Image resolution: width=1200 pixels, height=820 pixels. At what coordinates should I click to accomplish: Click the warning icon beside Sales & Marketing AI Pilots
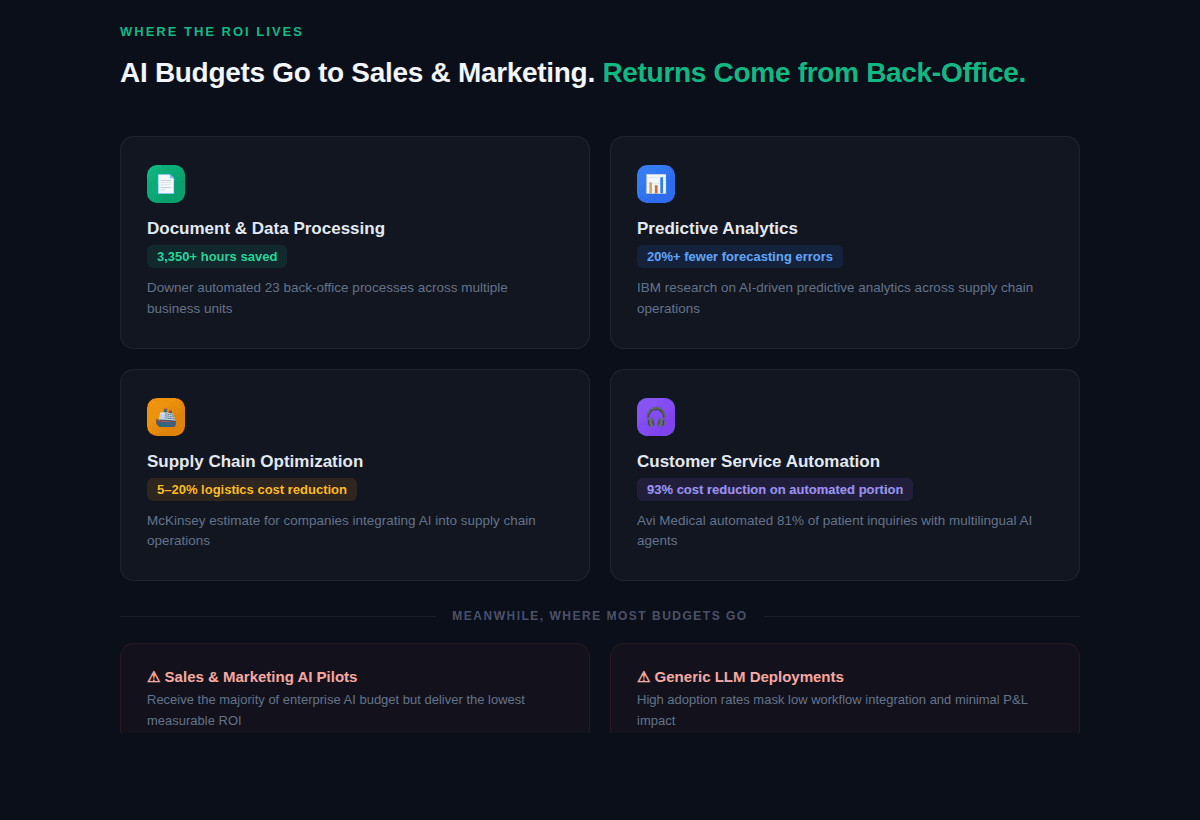[x=154, y=677]
